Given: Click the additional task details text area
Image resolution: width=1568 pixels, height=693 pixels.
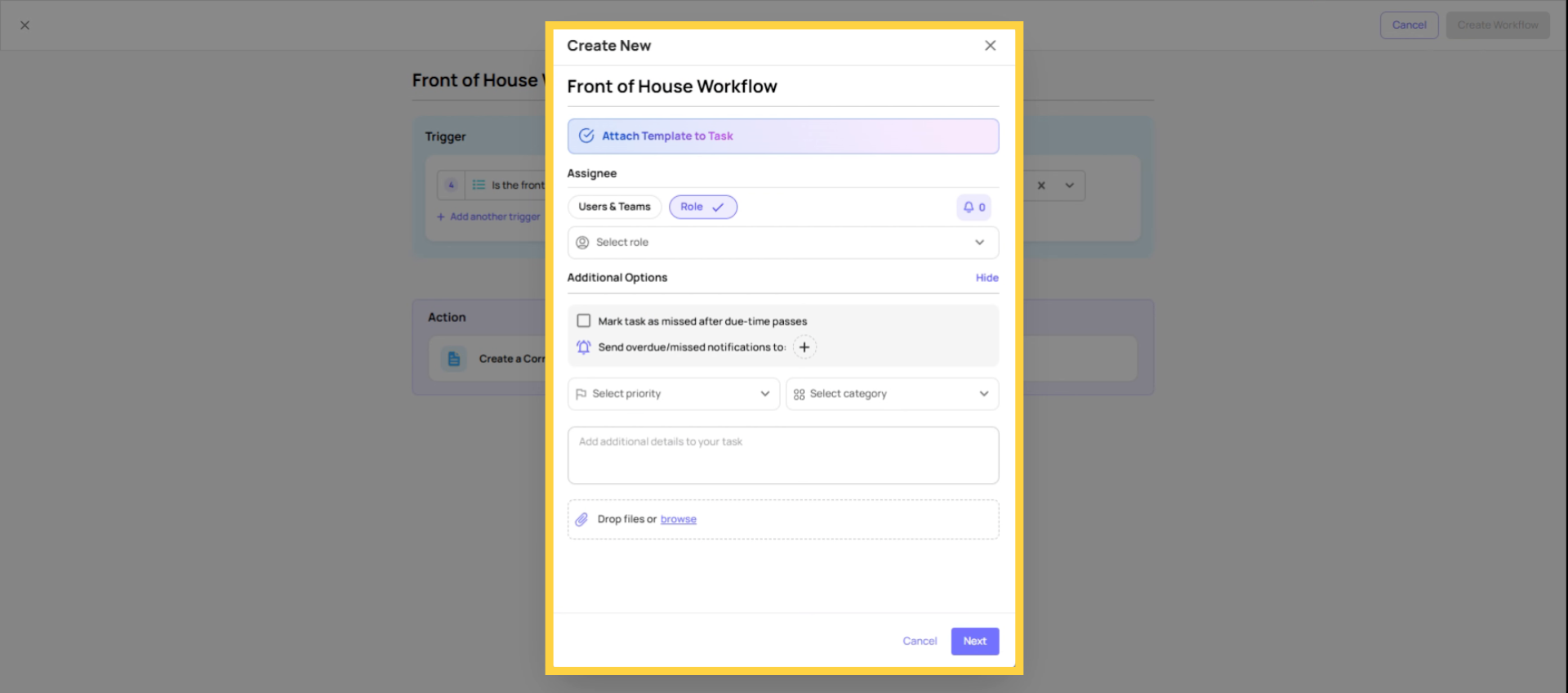Looking at the screenshot, I should 782,455.
